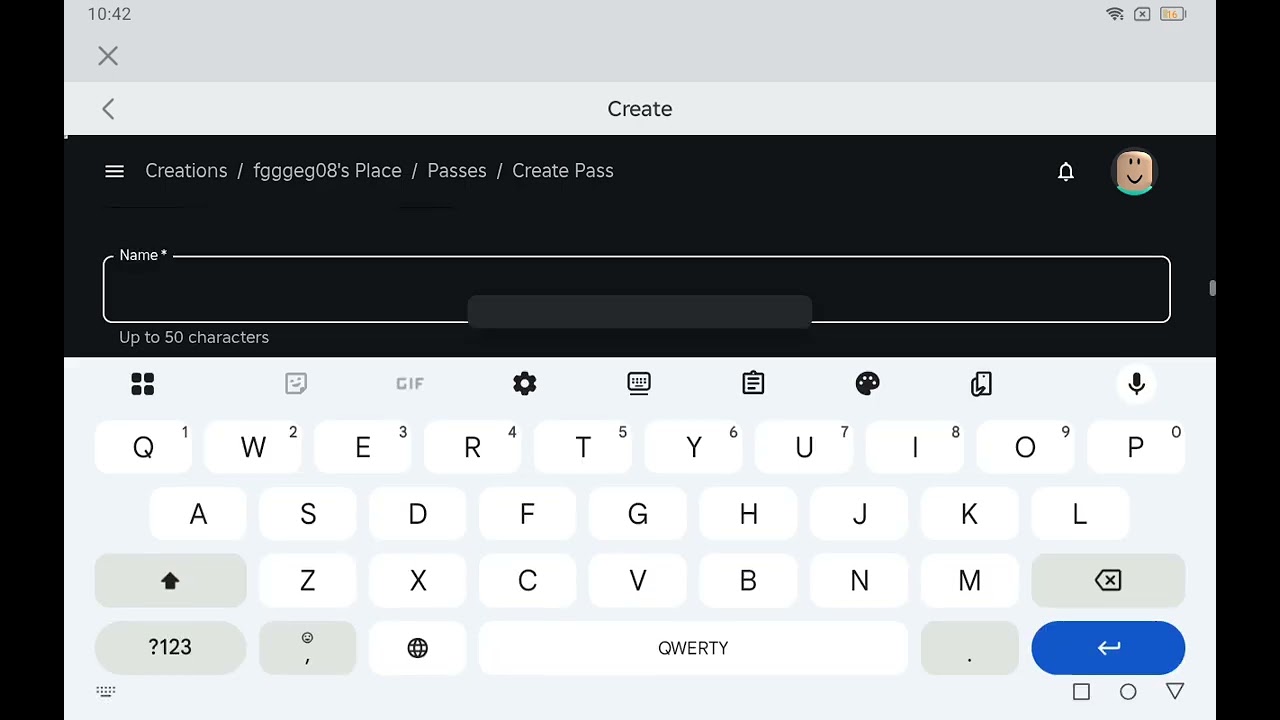The image size is (1280, 720).
Task: Collapse the keyboard with the down triangle
Action: 1175,692
